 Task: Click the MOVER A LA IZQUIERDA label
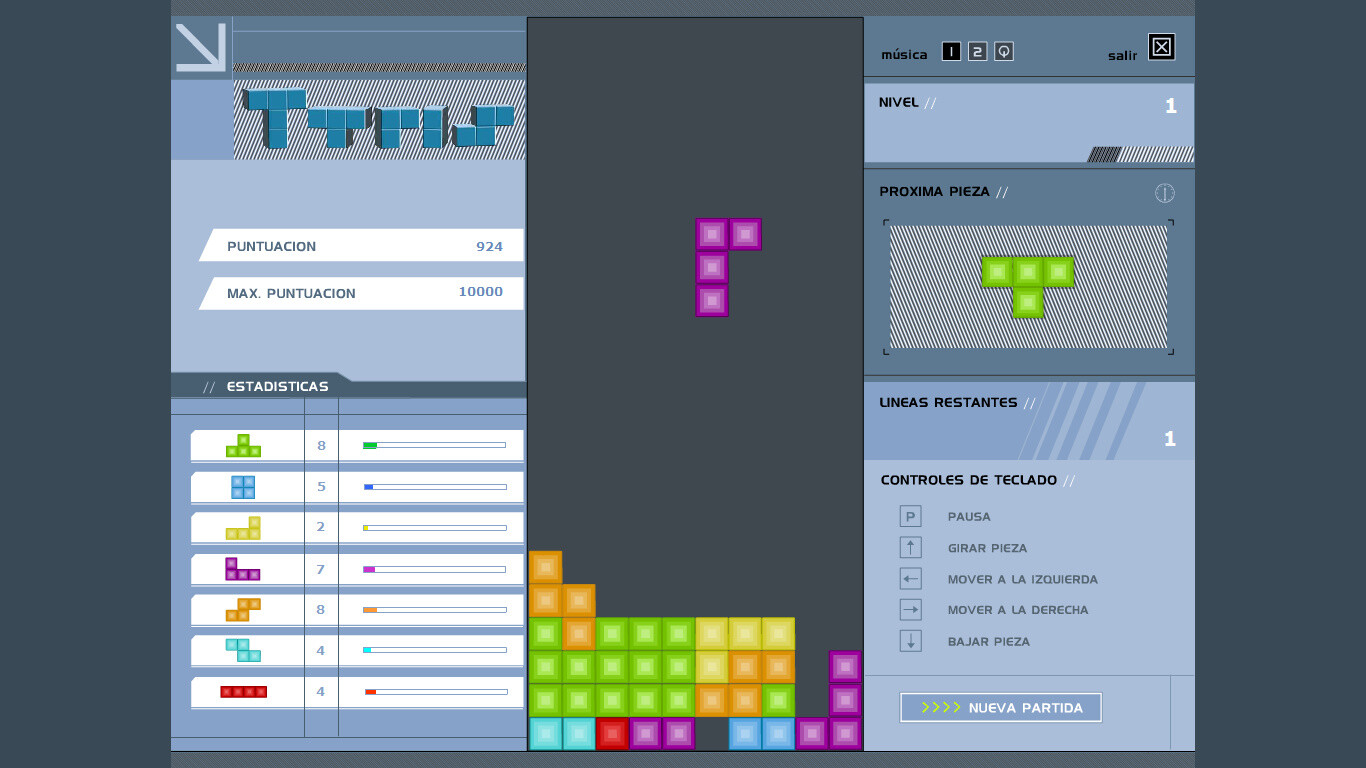(x=1023, y=579)
